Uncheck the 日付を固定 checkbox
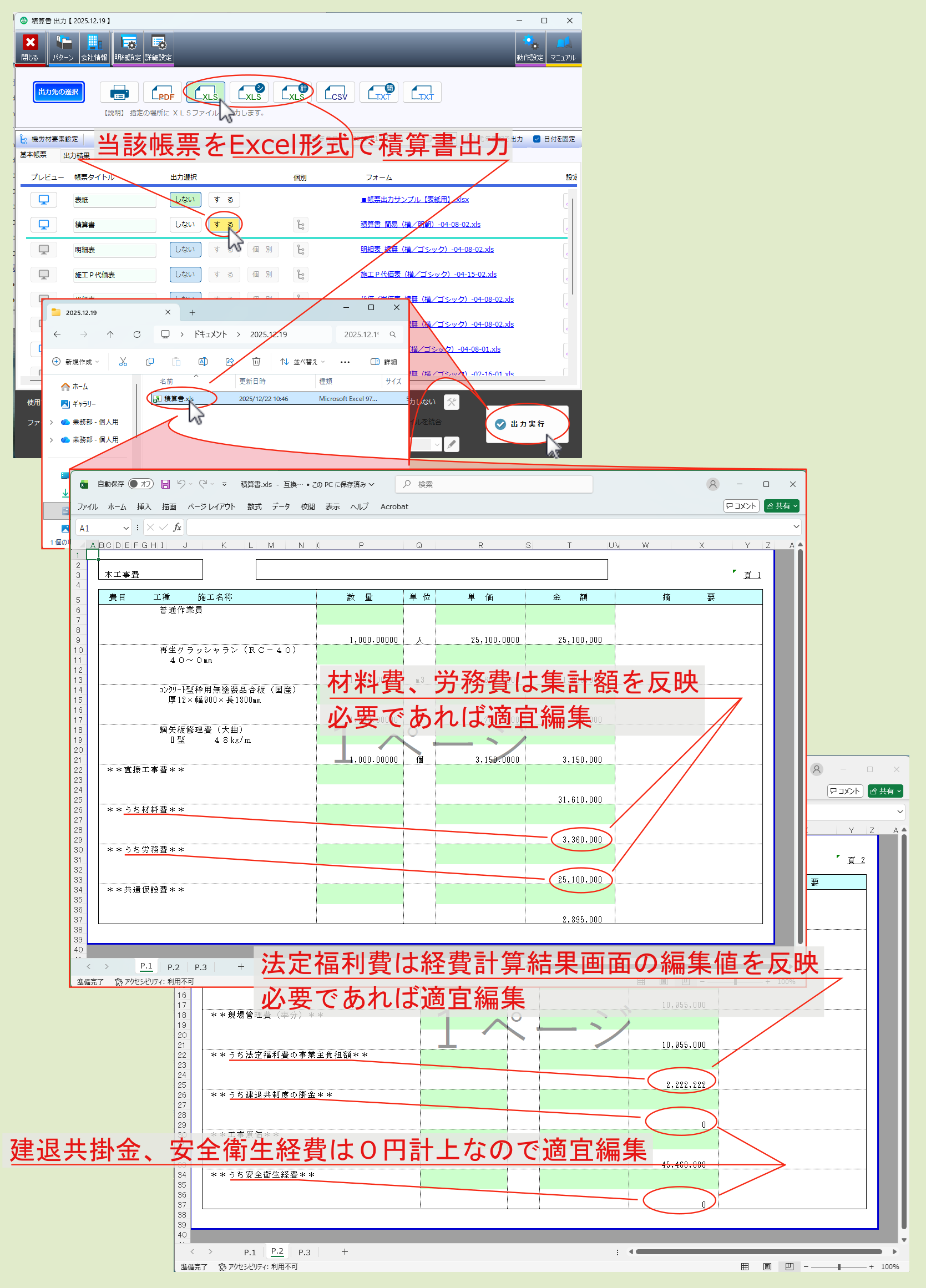The image size is (926, 1288). coord(537,139)
